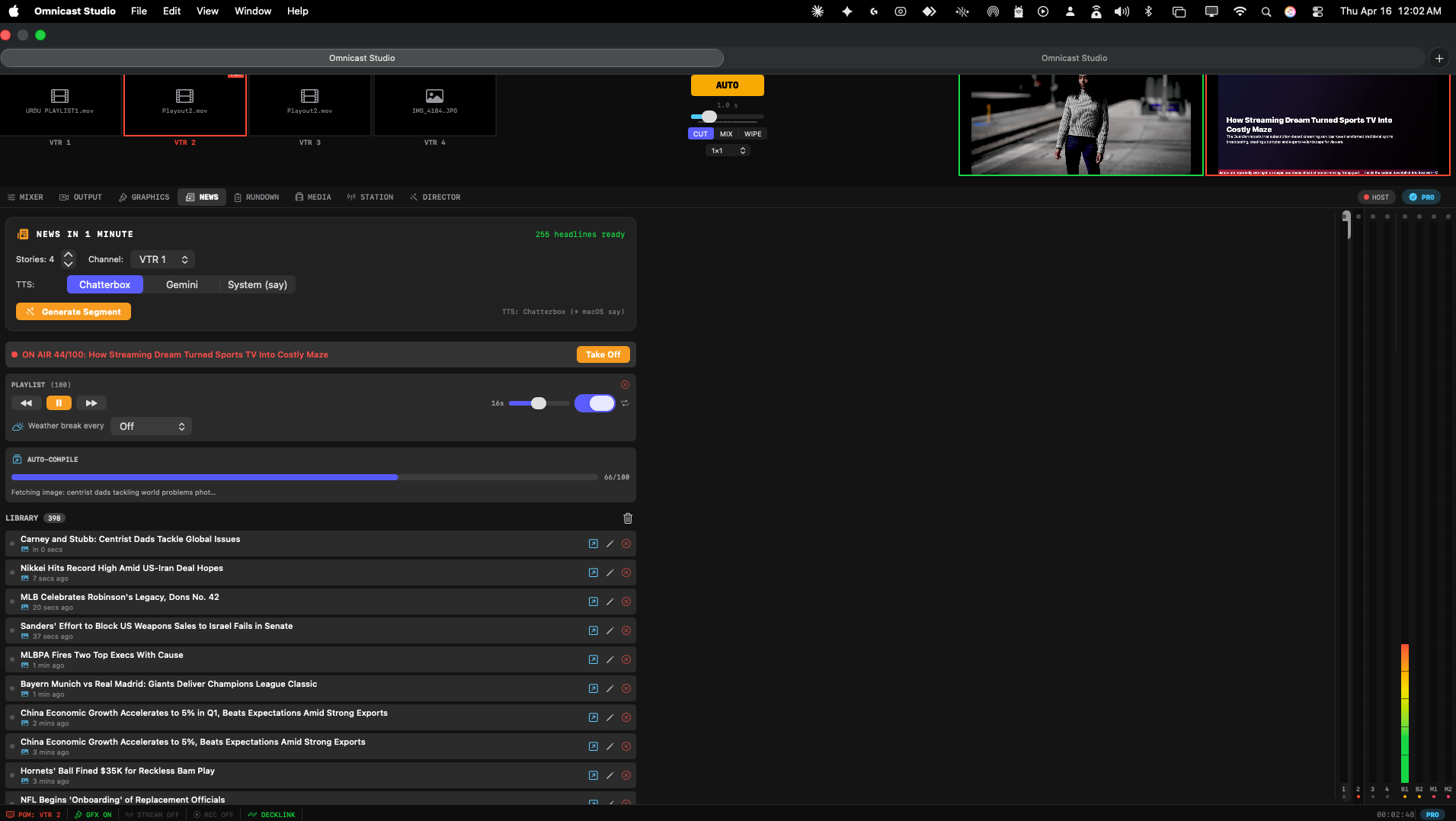1456x821 pixels.
Task: Switch to the STATION tab
Action: tap(370, 197)
